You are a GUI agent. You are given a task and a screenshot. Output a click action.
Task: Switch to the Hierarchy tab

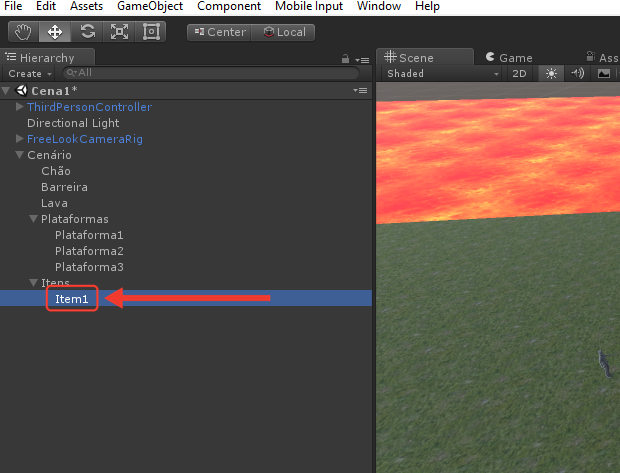[47, 57]
